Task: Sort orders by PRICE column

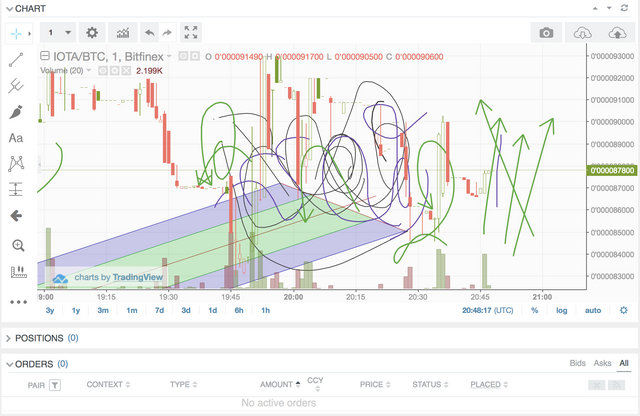Action: pyautogui.click(x=375, y=384)
